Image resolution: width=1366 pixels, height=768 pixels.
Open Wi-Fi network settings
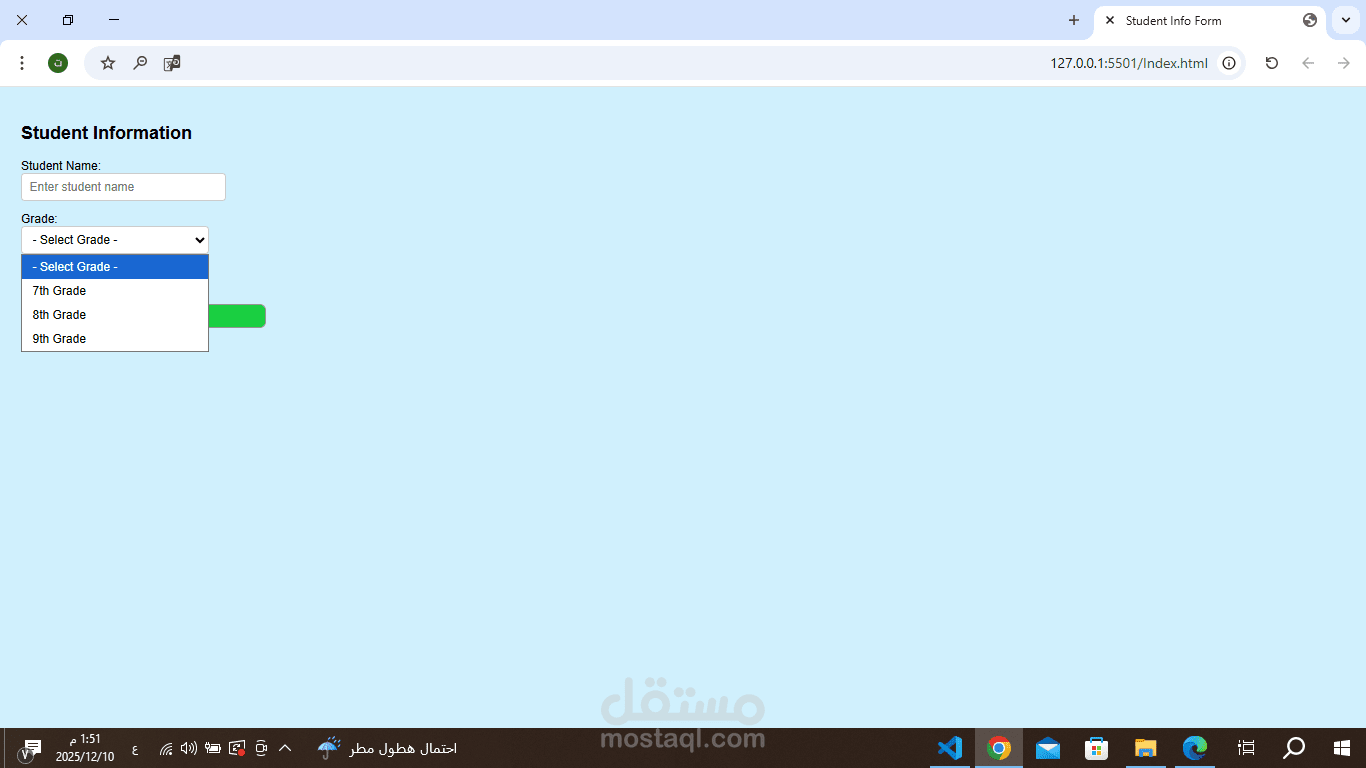click(x=166, y=748)
